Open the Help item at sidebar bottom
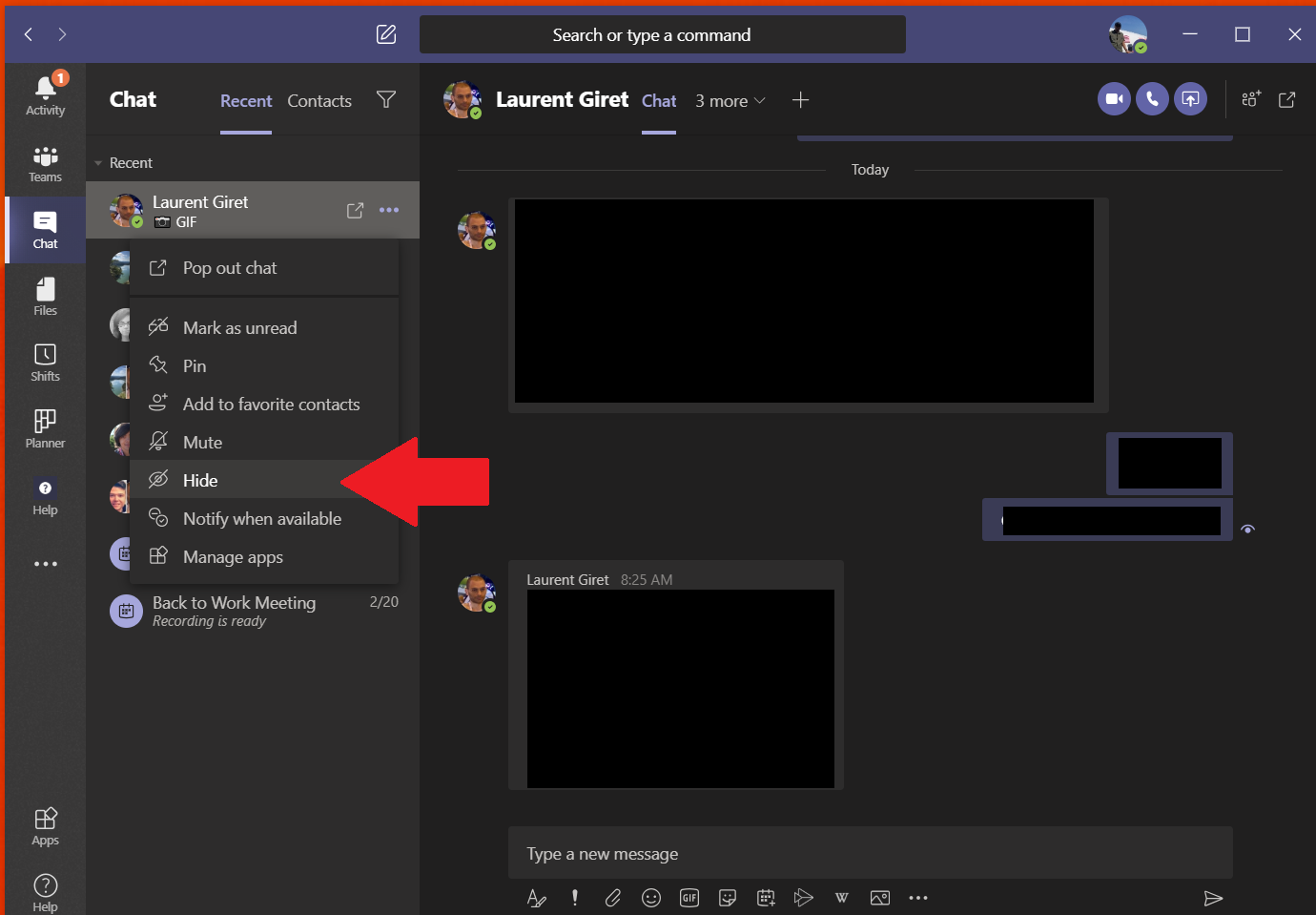Image resolution: width=1316 pixels, height=915 pixels. coord(45,892)
